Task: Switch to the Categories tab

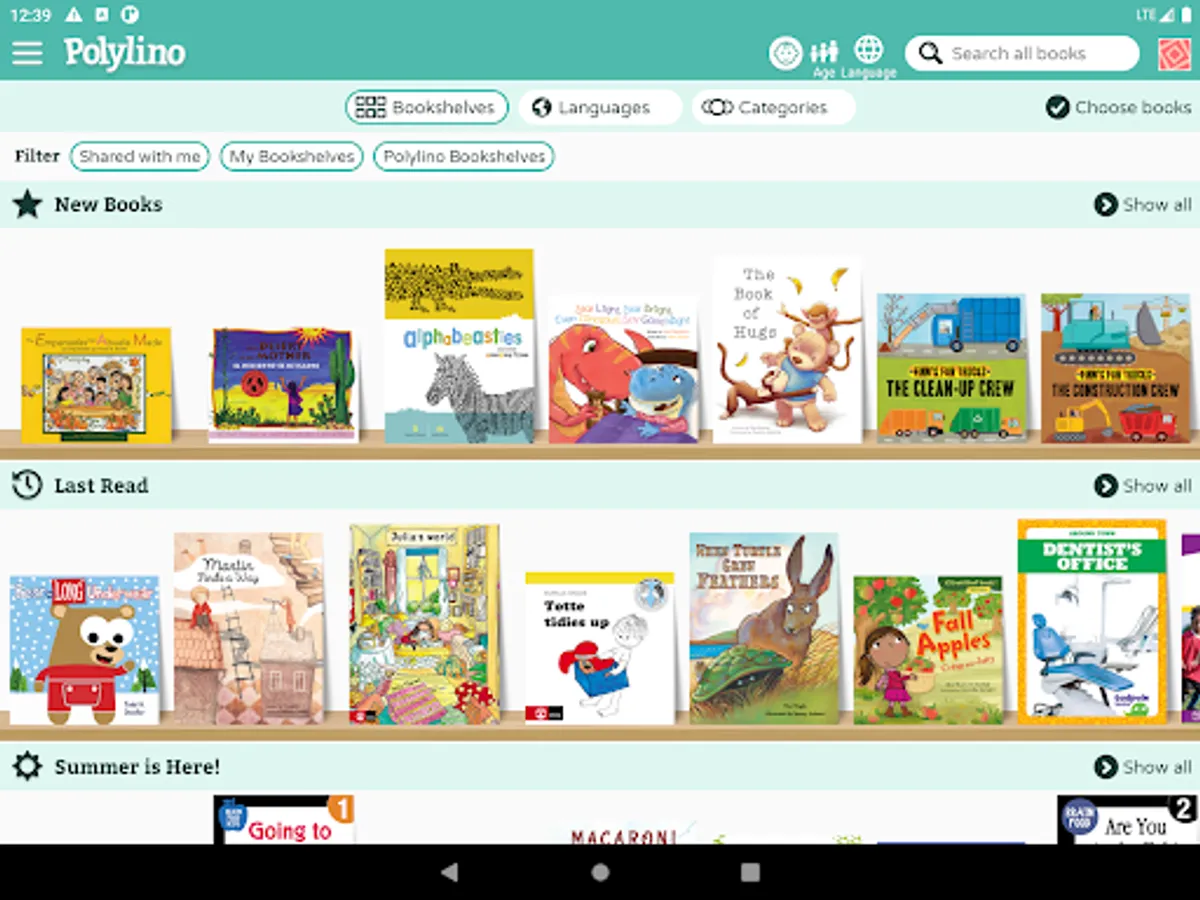Action: pos(773,107)
